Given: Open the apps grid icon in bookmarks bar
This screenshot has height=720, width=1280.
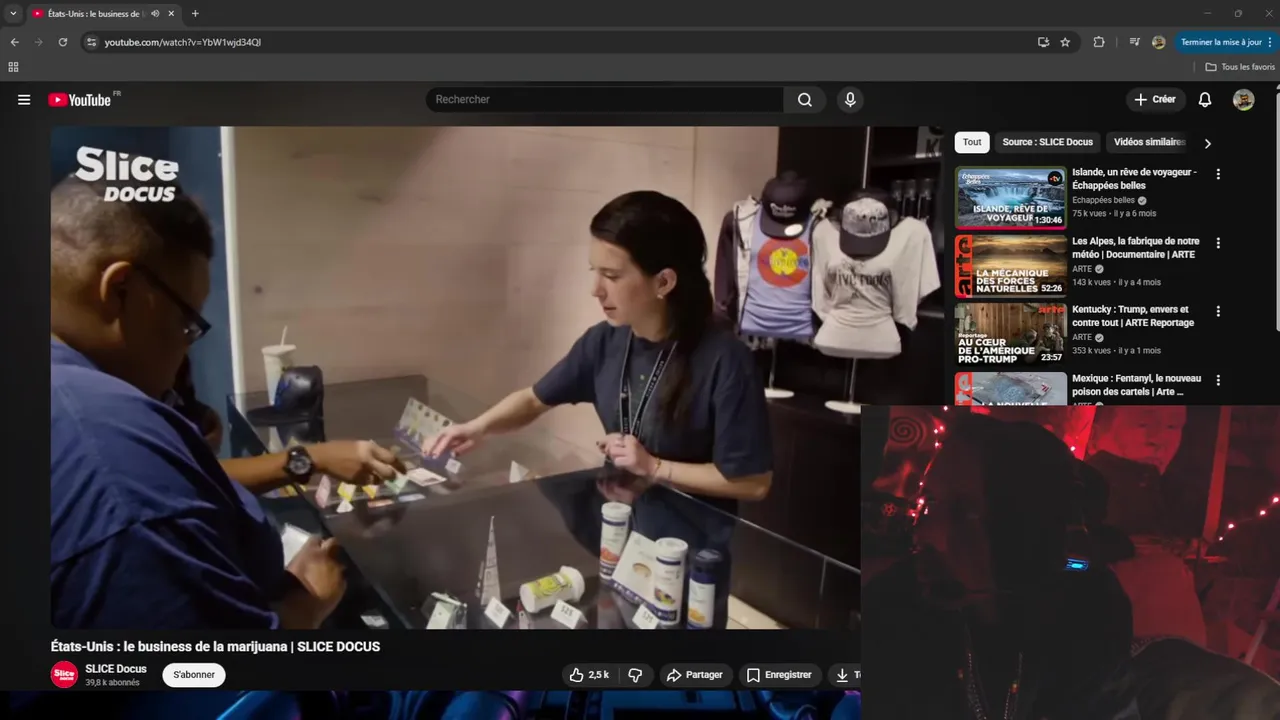Looking at the screenshot, I should pyautogui.click(x=13, y=67).
